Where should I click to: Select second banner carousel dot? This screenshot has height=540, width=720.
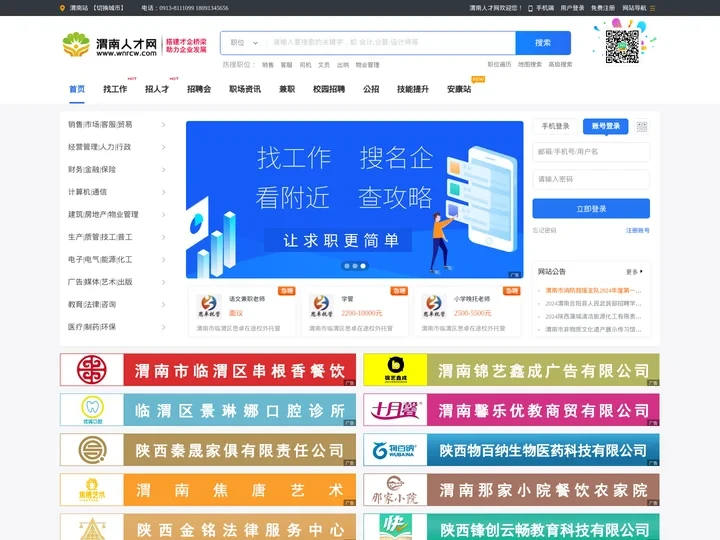[355, 266]
